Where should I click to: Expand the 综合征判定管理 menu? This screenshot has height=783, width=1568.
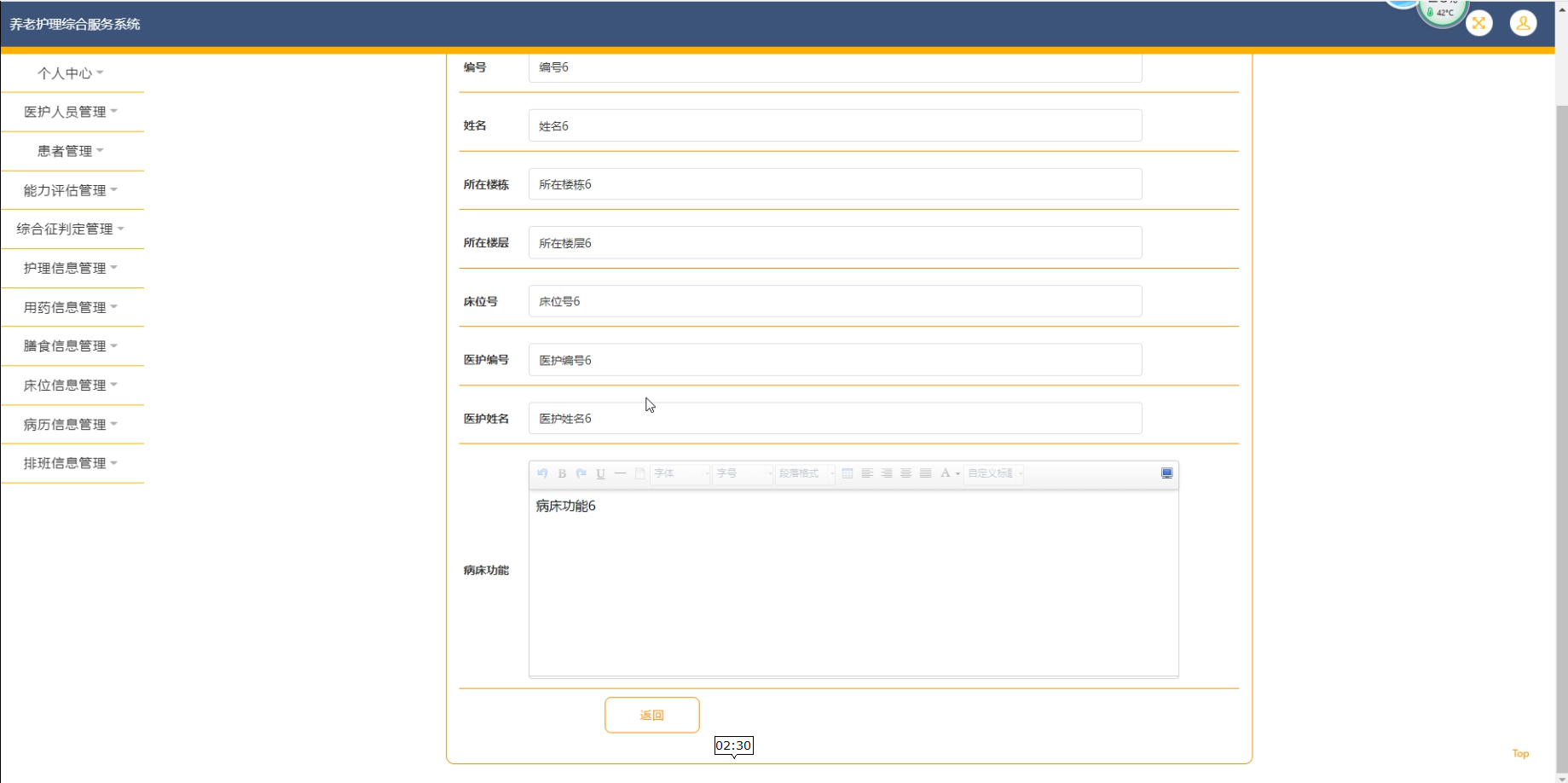coord(72,229)
